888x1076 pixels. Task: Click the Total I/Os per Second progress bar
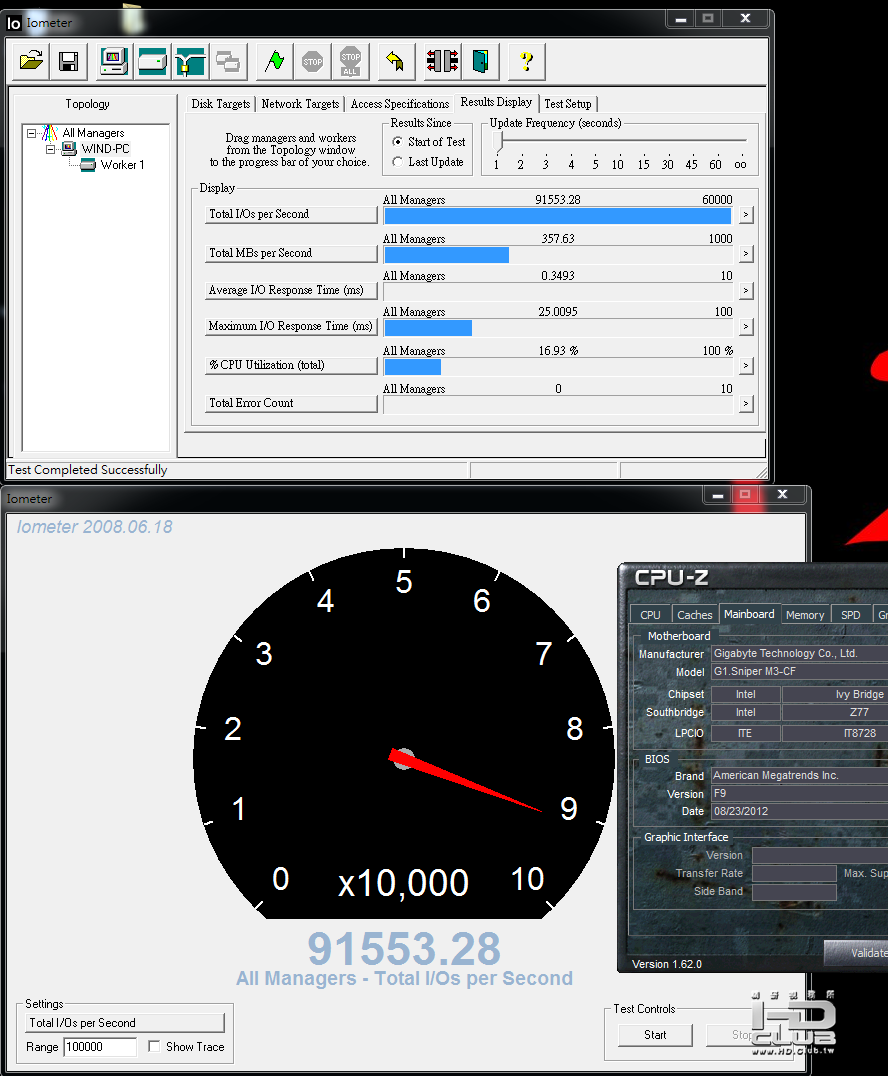(x=558, y=216)
